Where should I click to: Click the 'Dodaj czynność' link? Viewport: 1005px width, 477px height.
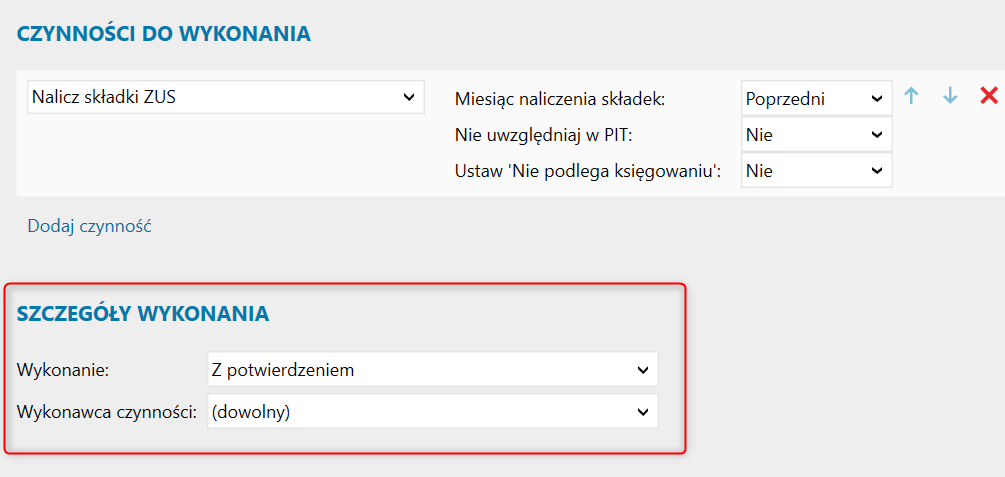(x=89, y=226)
